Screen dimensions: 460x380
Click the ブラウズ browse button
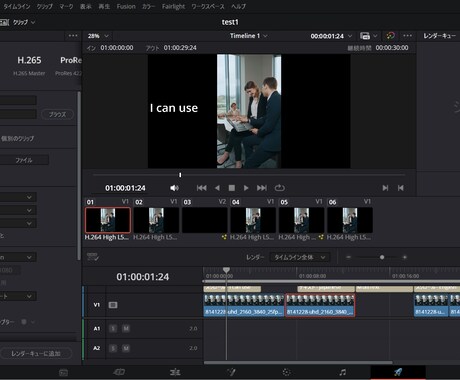coord(57,114)
